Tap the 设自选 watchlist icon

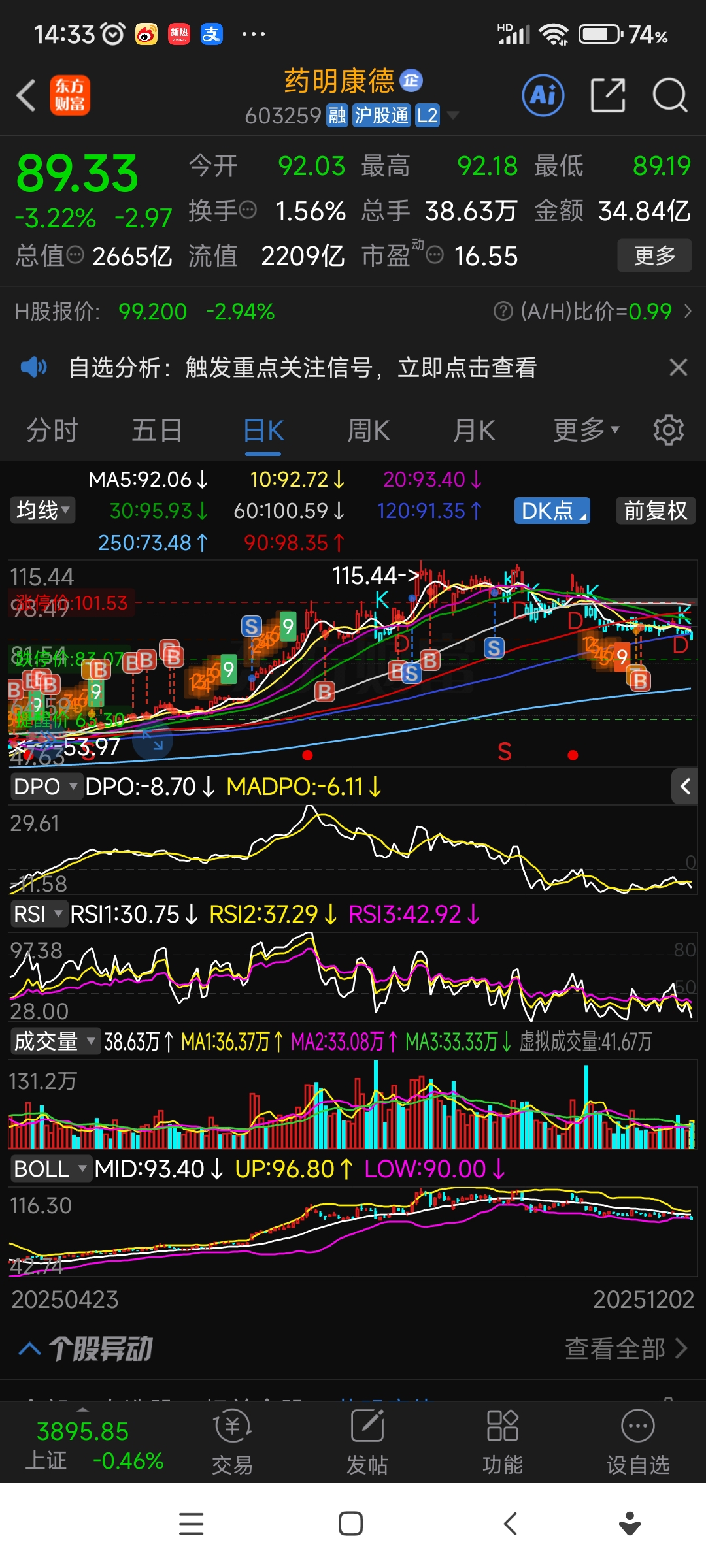point(638,1442)
